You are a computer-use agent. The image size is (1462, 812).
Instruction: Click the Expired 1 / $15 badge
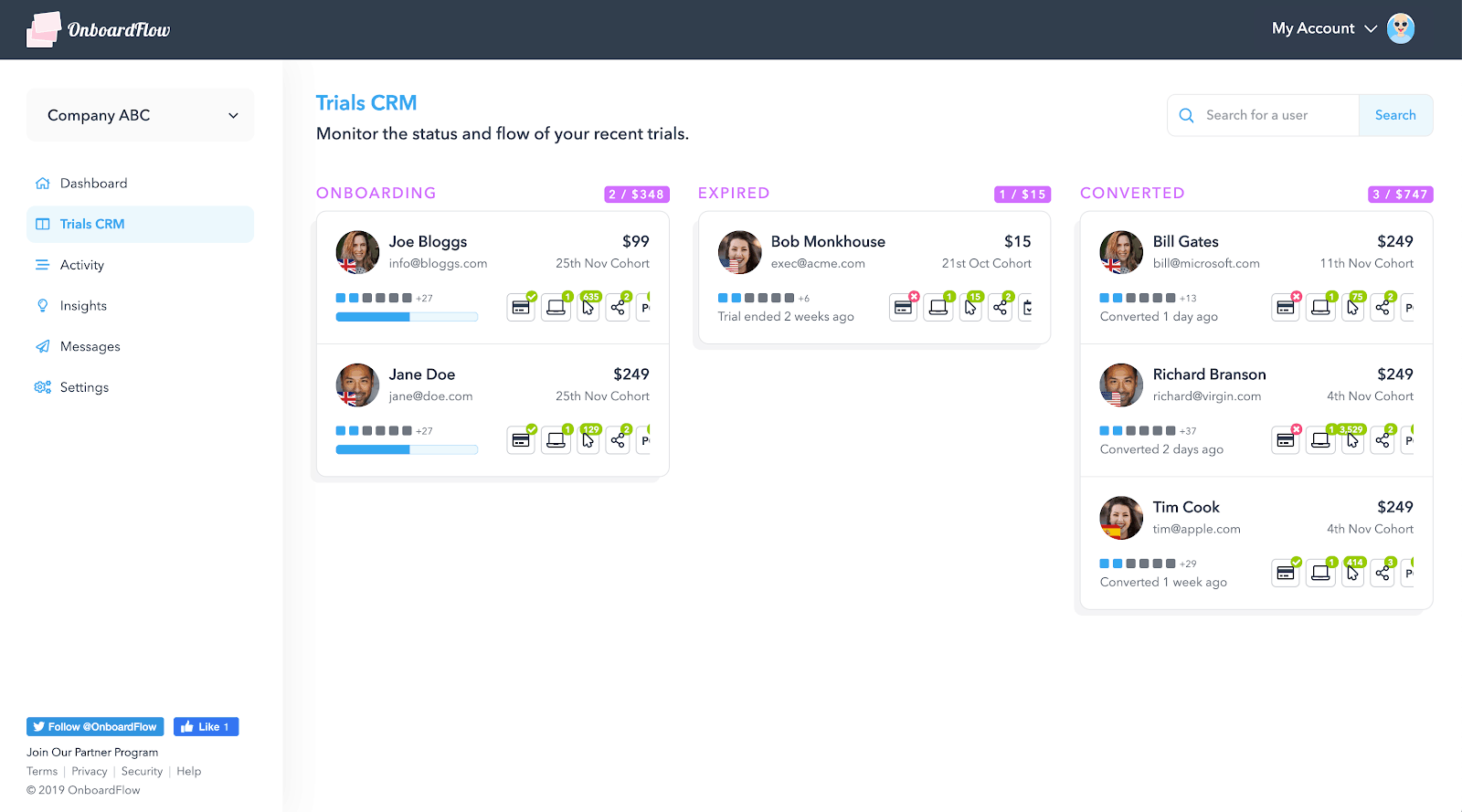[1022, 195]
